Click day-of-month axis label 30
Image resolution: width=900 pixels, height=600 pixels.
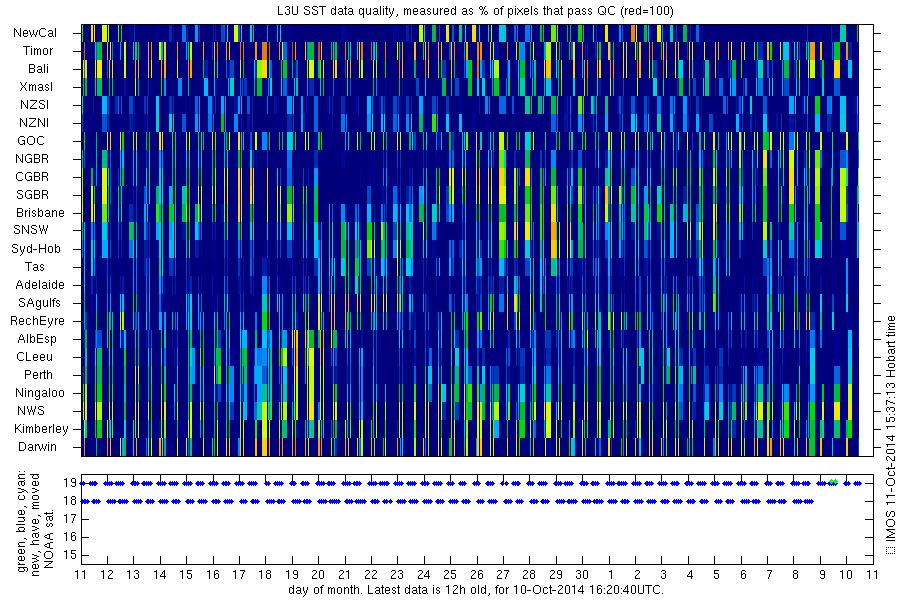click(582, 574)
